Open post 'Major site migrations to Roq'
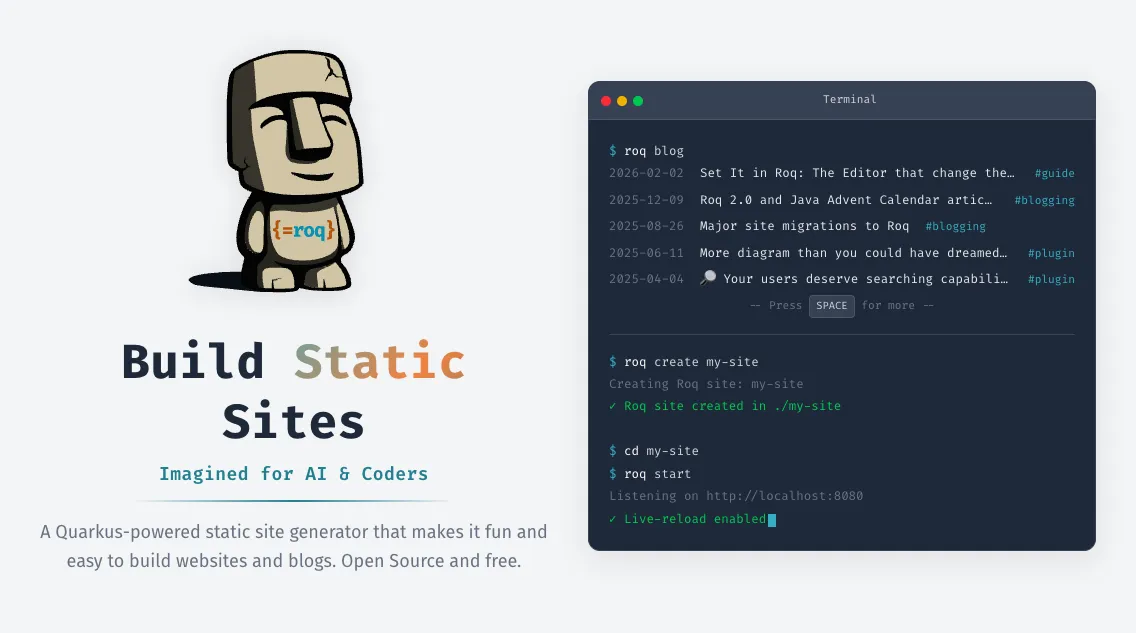 [x=804, y=226]
